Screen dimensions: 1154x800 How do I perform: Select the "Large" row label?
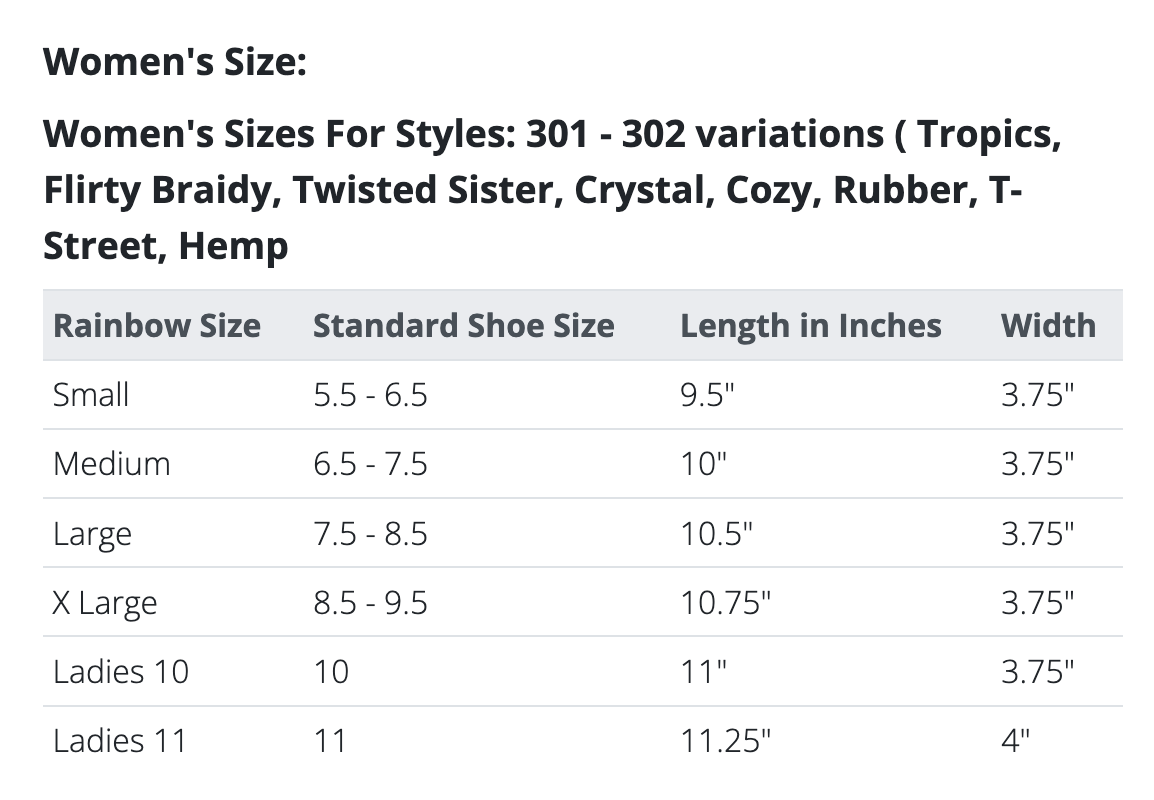pyautogui.click(x=92, y=534)
